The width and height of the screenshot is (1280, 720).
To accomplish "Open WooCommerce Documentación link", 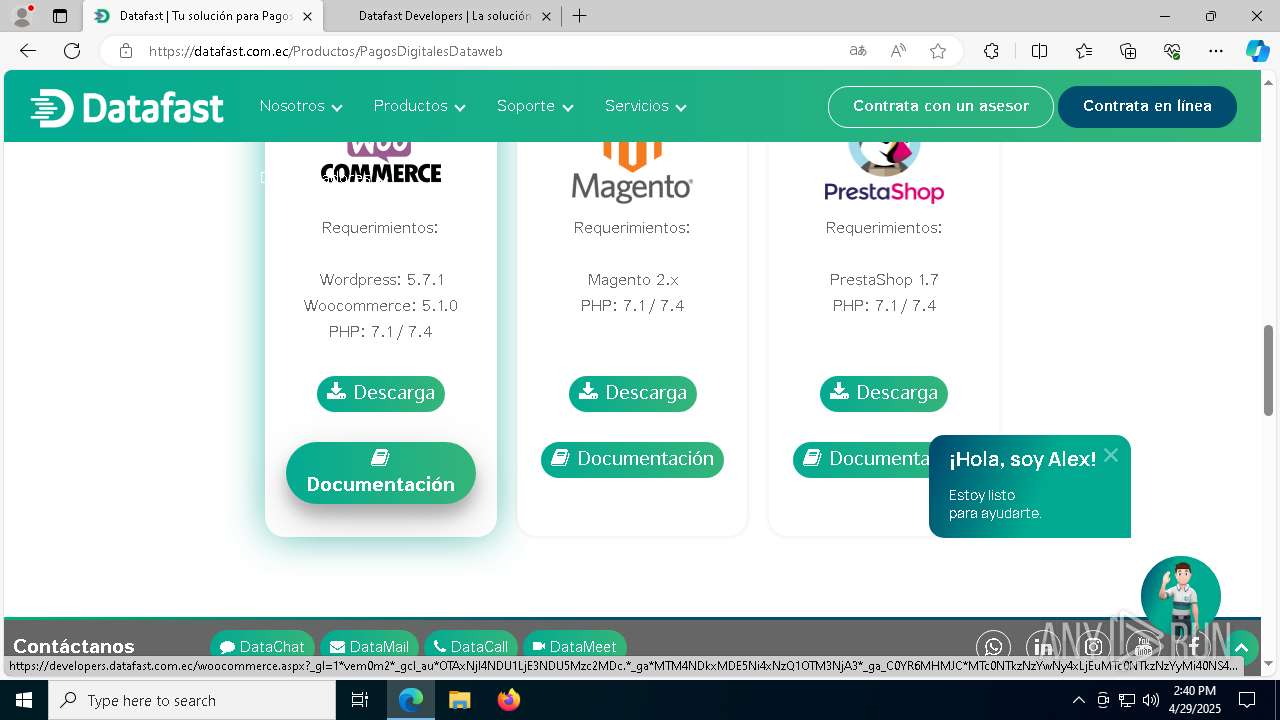I will 381,473.
